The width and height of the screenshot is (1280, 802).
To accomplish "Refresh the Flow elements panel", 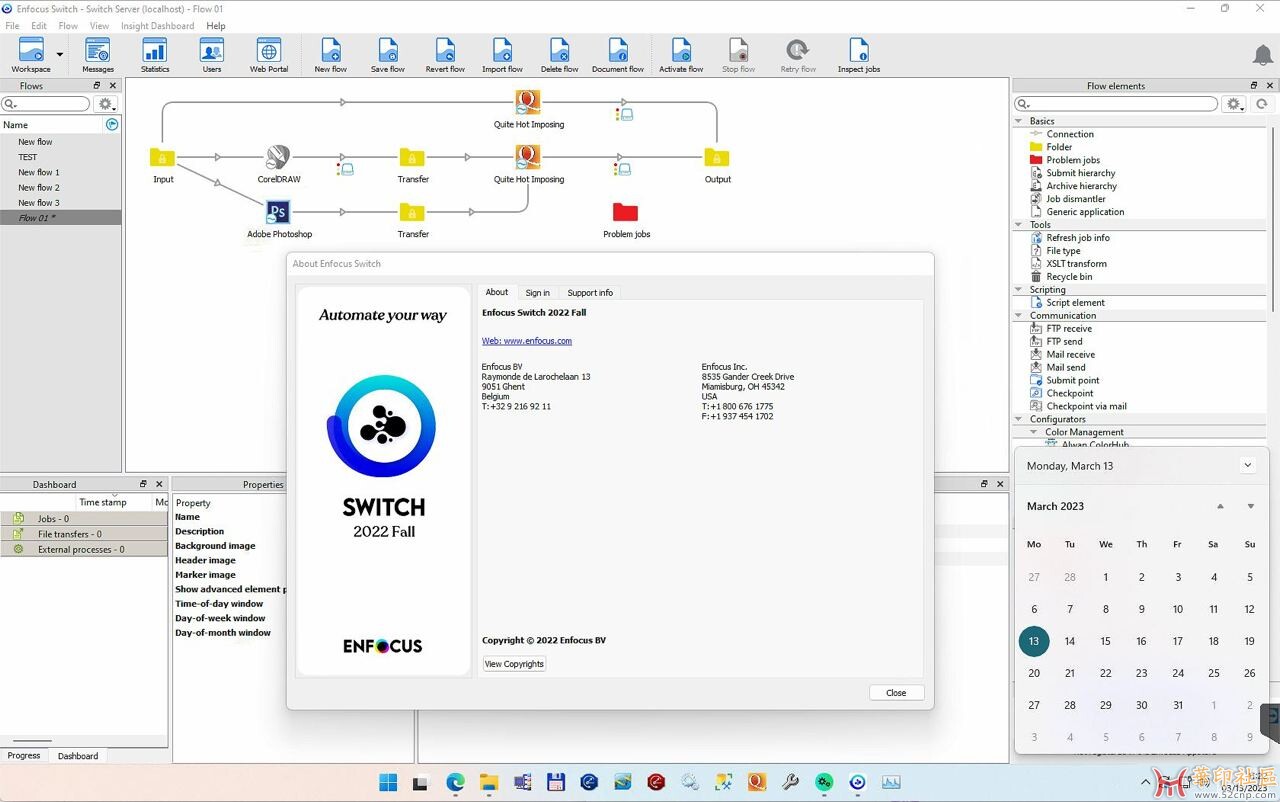I will tap(1262, 104).
